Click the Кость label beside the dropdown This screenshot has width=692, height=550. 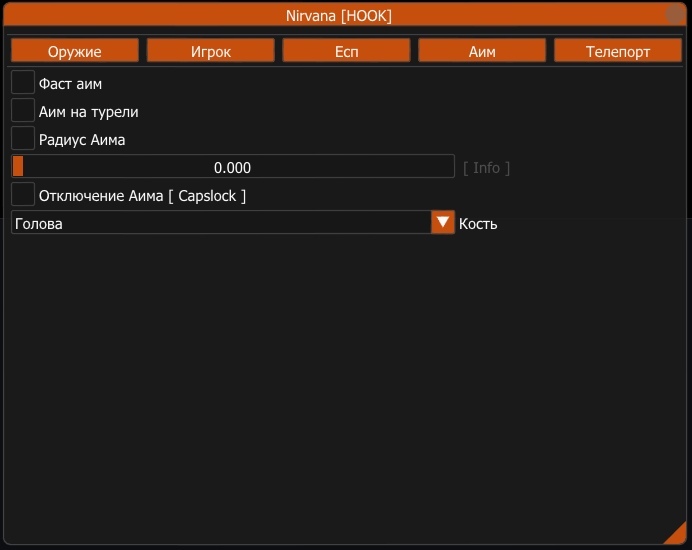coord(478,224)
